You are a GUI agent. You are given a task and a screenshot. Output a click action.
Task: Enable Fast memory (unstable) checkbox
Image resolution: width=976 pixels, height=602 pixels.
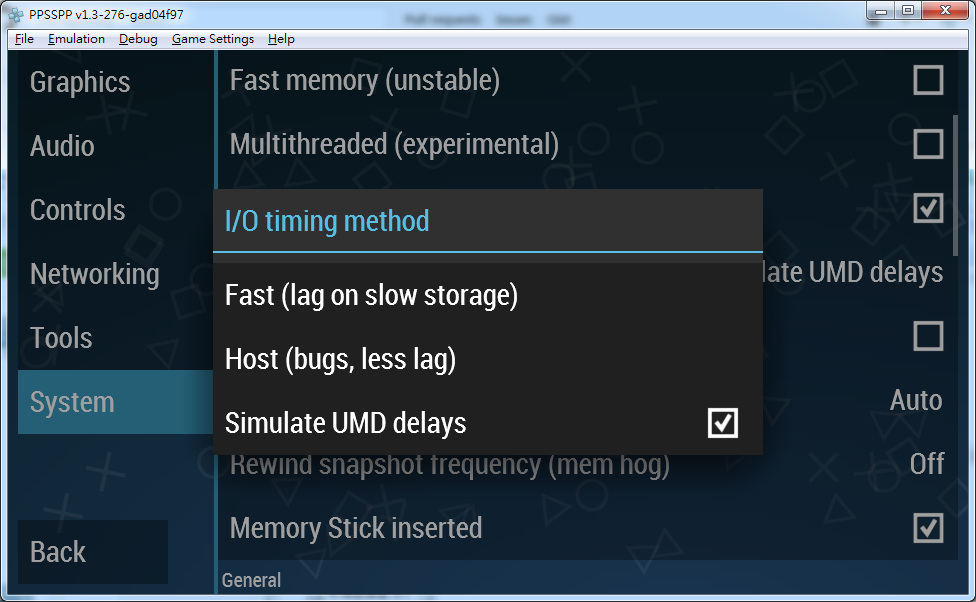(x=928, y=80)
